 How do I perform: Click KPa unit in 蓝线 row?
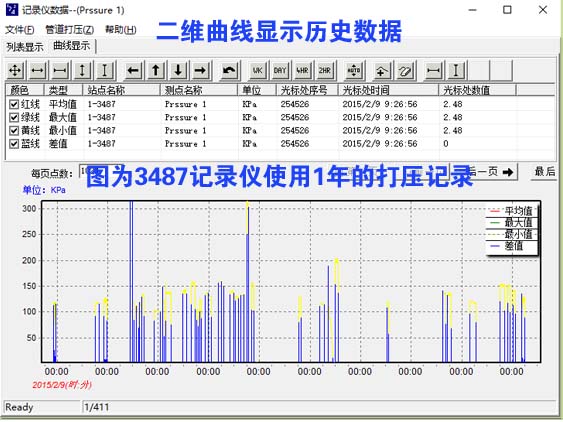pyautogui.click(x=250, y=144)
